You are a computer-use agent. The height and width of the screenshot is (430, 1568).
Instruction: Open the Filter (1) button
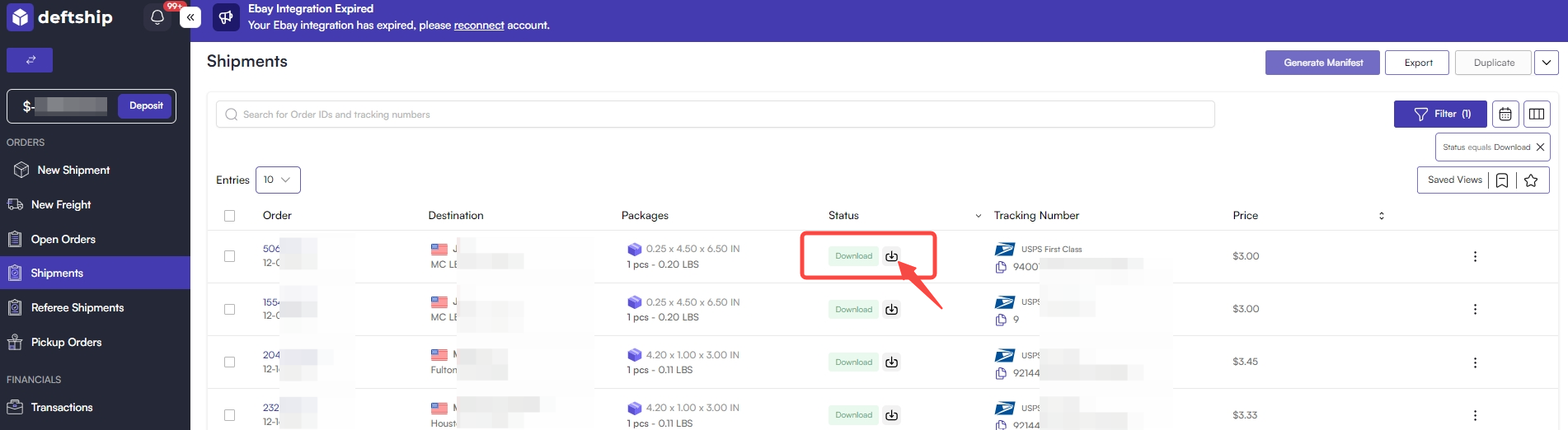pos(1440,115)
